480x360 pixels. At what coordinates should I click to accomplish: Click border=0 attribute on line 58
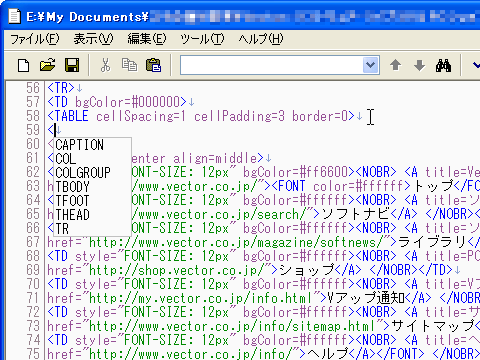coord(320,116)
